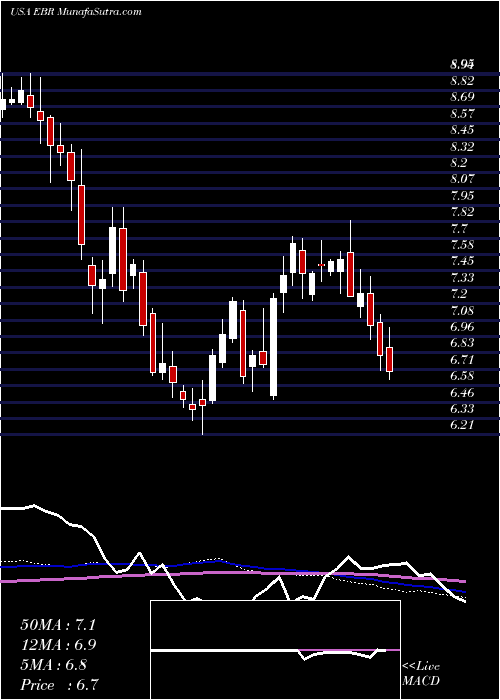Viewport: 500px width, 700px height.
Task: Click the 7.58 price axis label
Action: 462,245
